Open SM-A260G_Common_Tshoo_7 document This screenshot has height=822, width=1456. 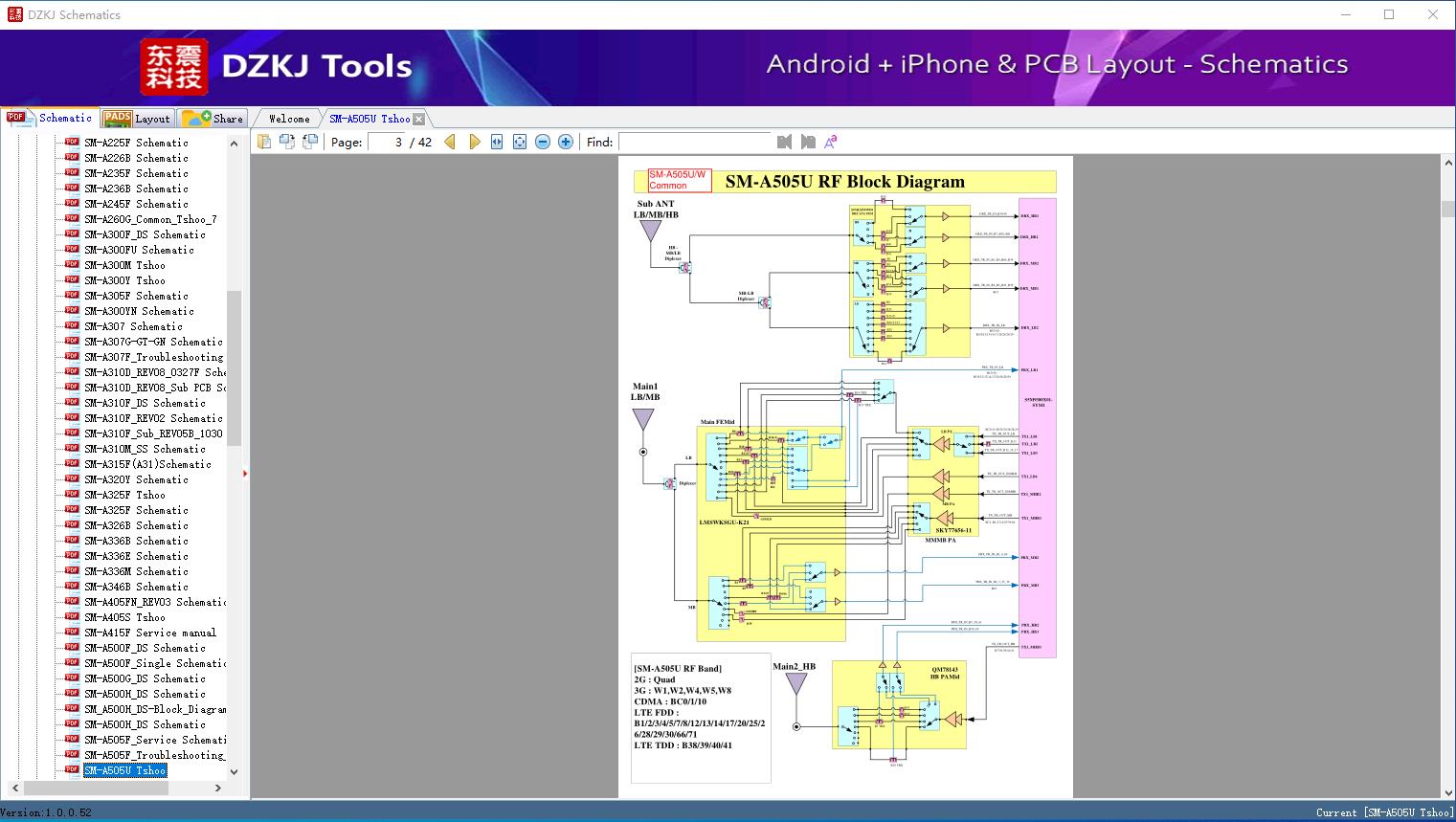coord(150,219)
